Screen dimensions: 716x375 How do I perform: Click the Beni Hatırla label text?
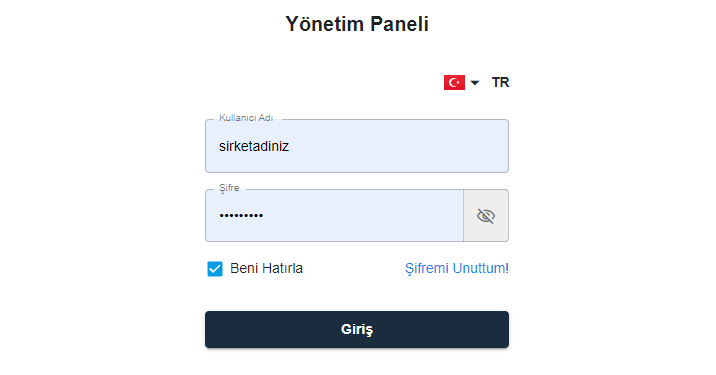tap(266, 268)
